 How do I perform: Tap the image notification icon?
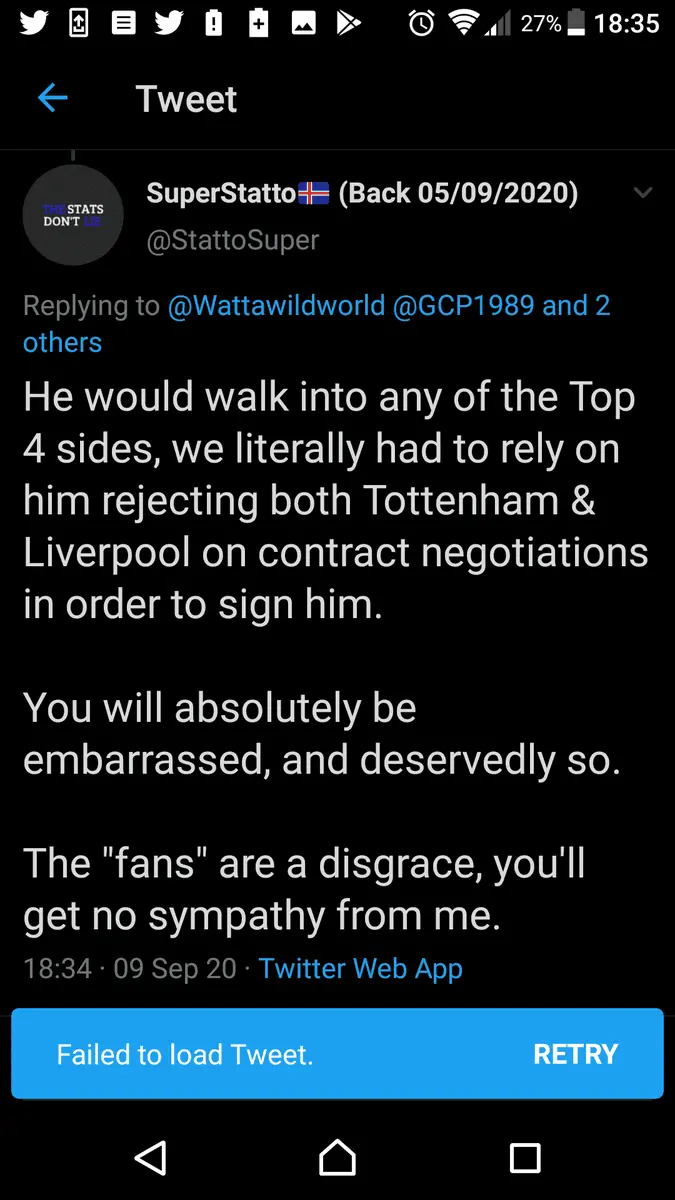coord(303,23)
